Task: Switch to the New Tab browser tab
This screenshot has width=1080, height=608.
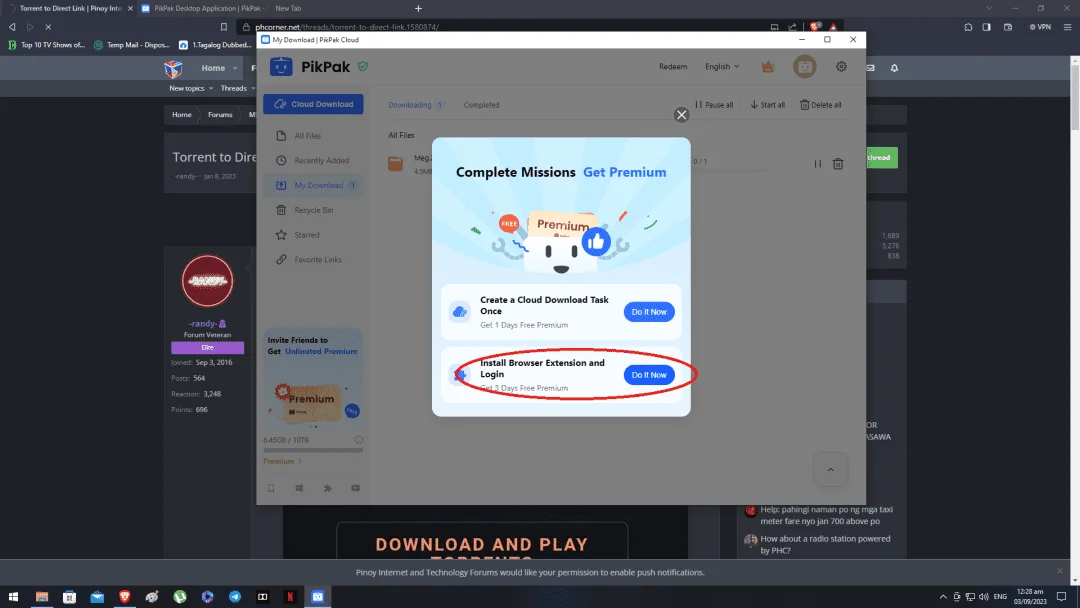Action: (x=288, y=8)
